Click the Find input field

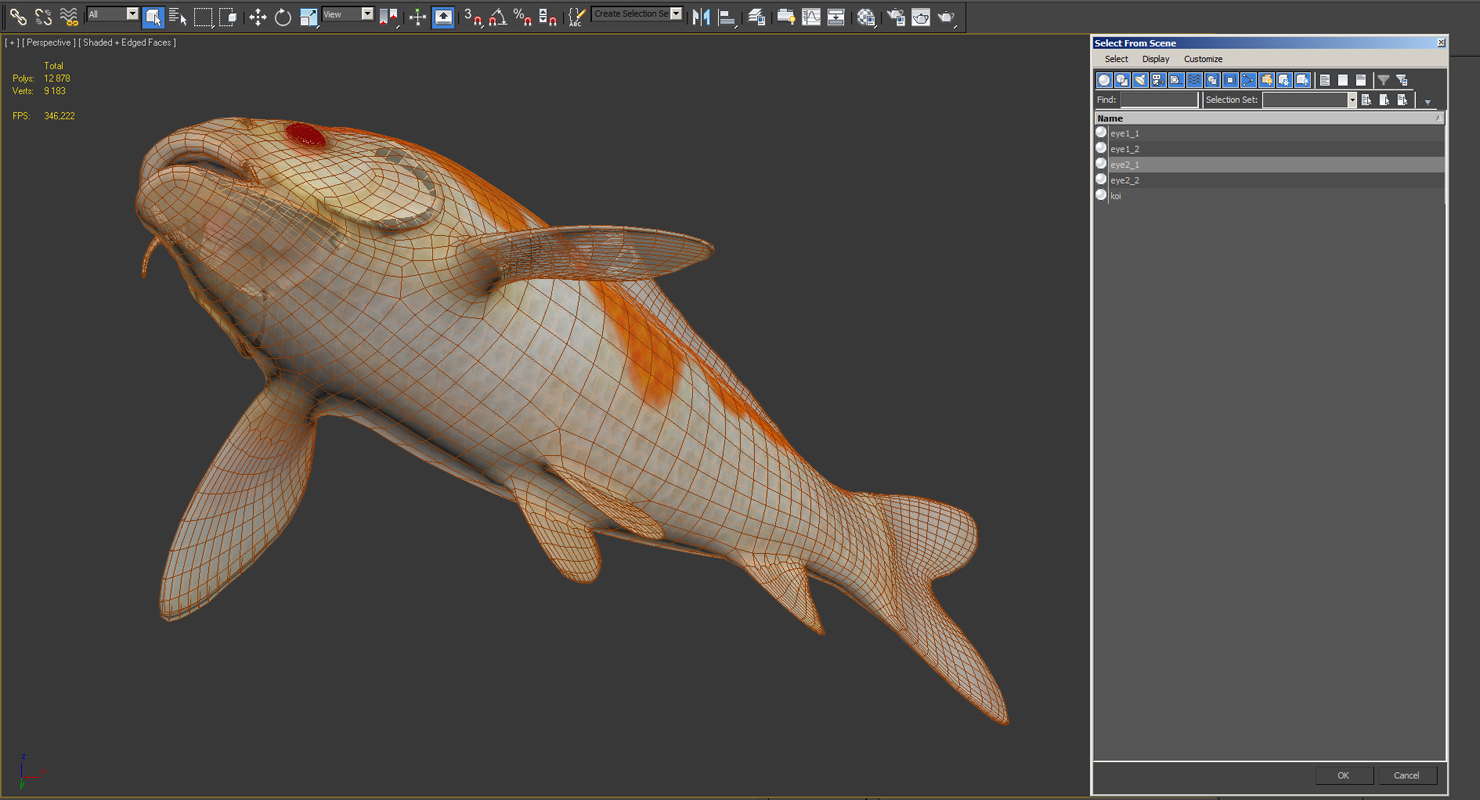1159,100
